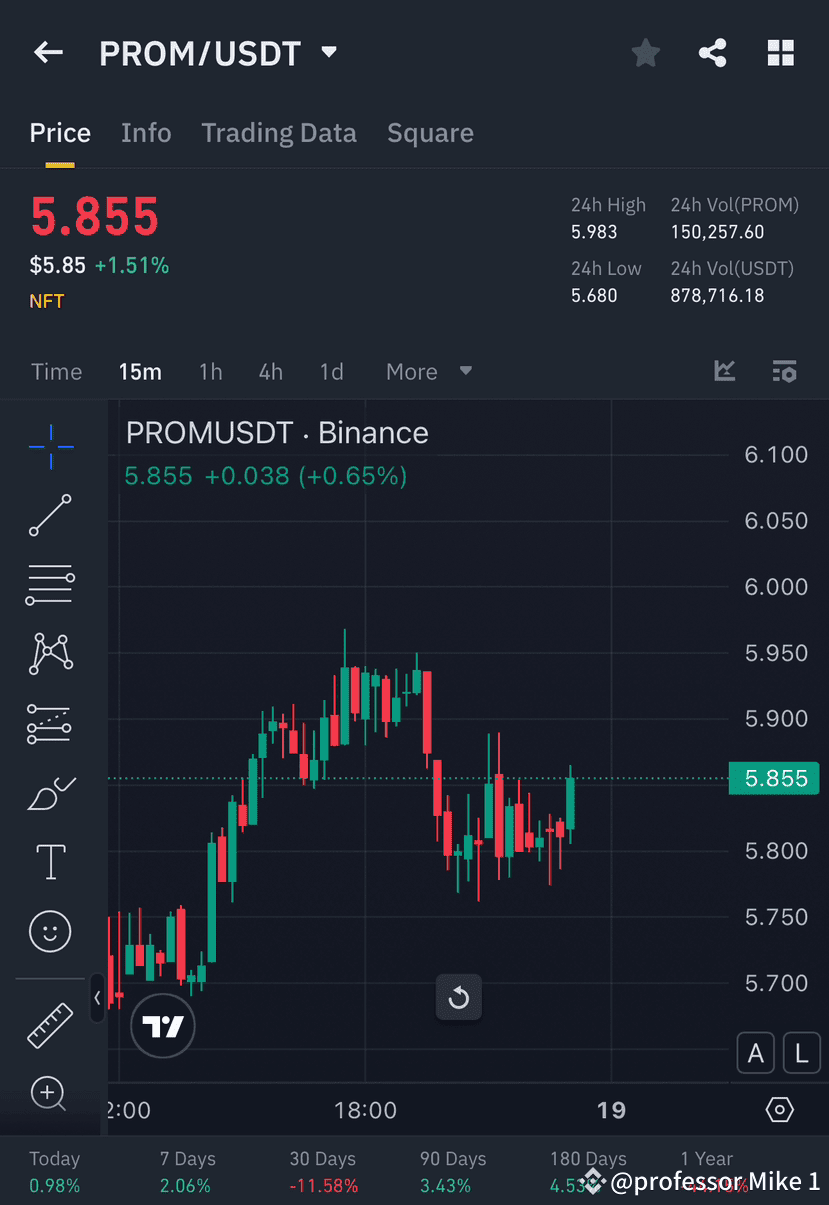Select the 1h timeframe
The width and height of the screenshot is (829, 1205).
(x=210, y=371)
